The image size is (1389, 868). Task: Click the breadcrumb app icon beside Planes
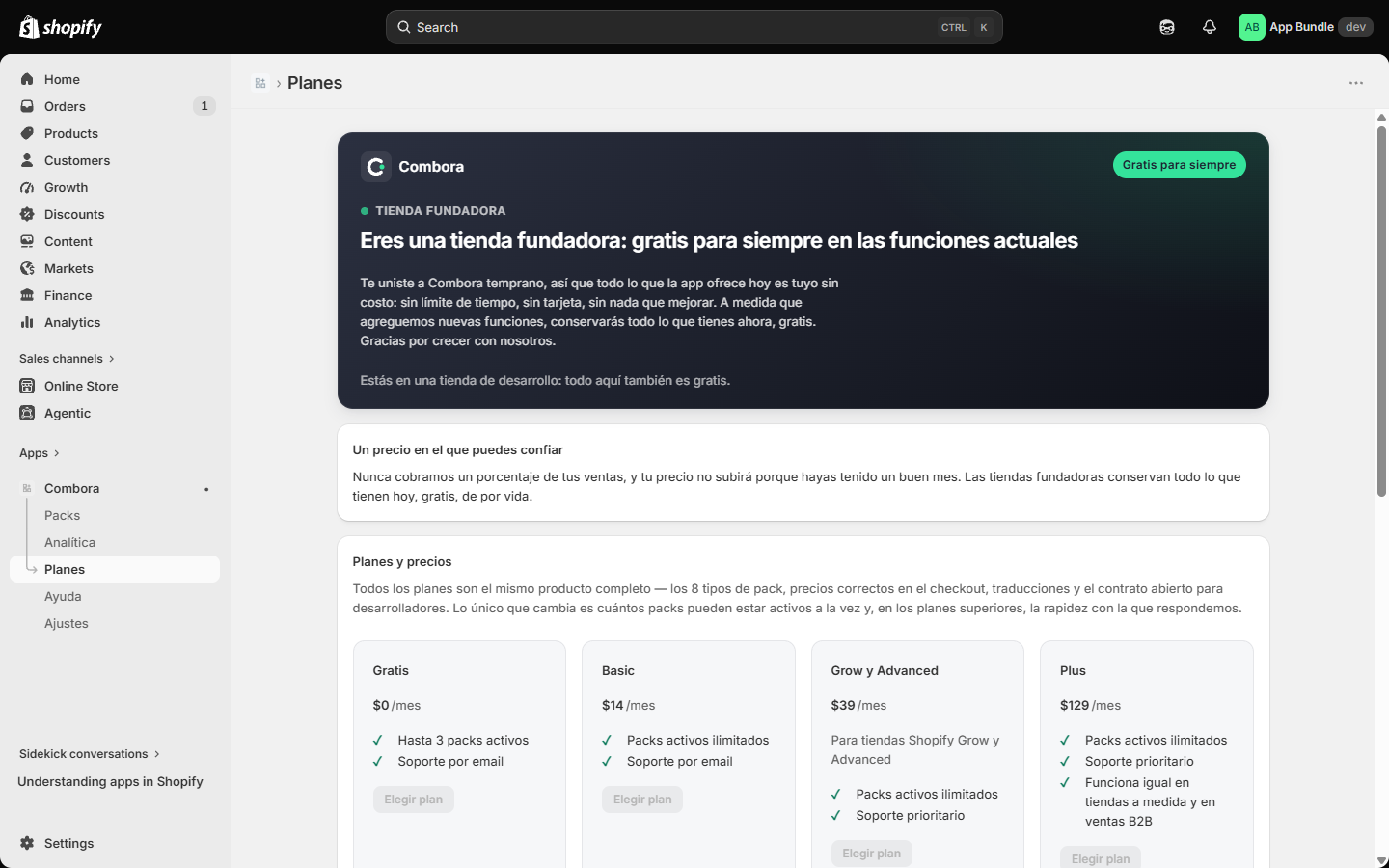(x=260, y=83)
